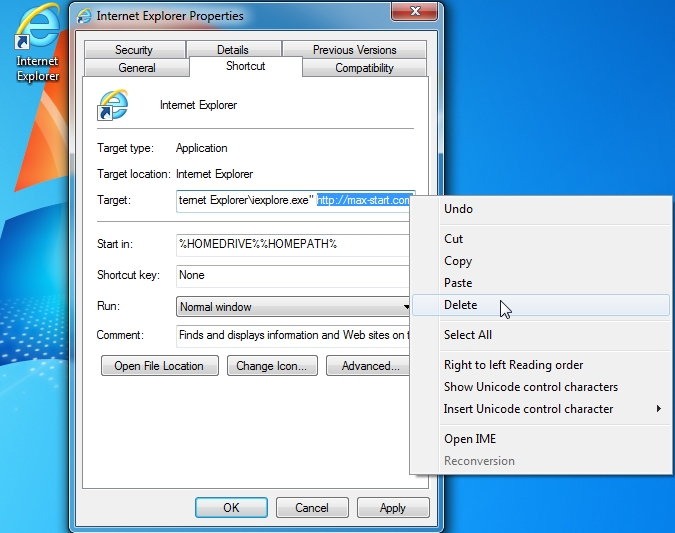Choose Copy from the context menu
675x533 pixels.
point(541,261)
